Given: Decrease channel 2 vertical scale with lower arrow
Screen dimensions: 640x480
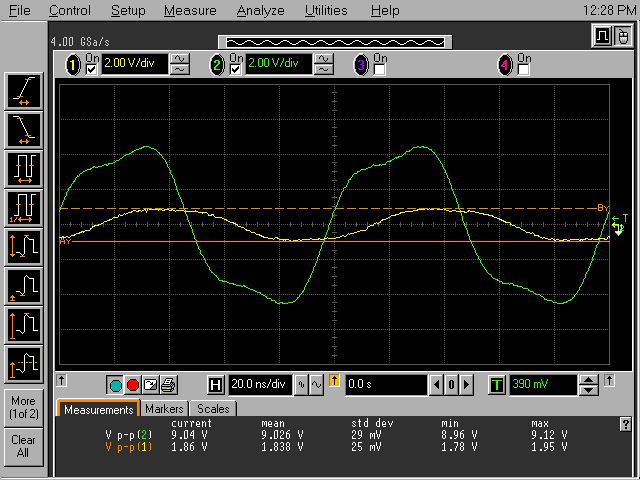Looking at the screenshot, I should click(x=323, y=70).
